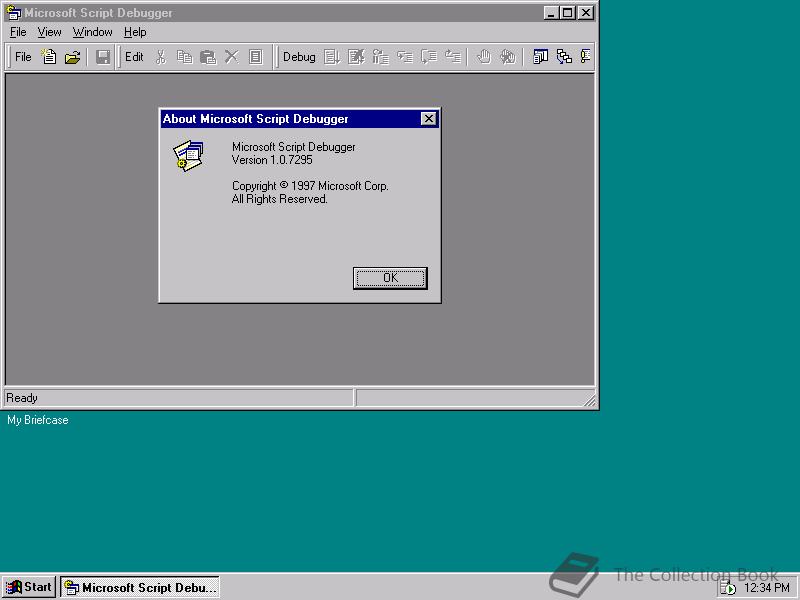Screen dimensions: 800x600
Task: Minimize the Microsoft Script Debugger window
Action: [551, 13]
